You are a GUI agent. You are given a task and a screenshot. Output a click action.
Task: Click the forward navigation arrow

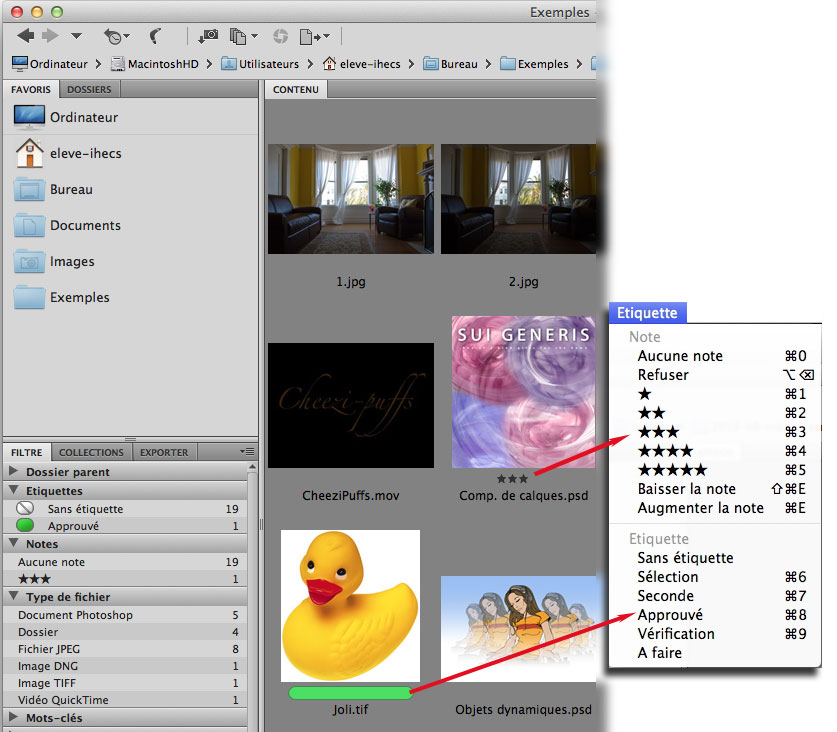click(51, 36)
